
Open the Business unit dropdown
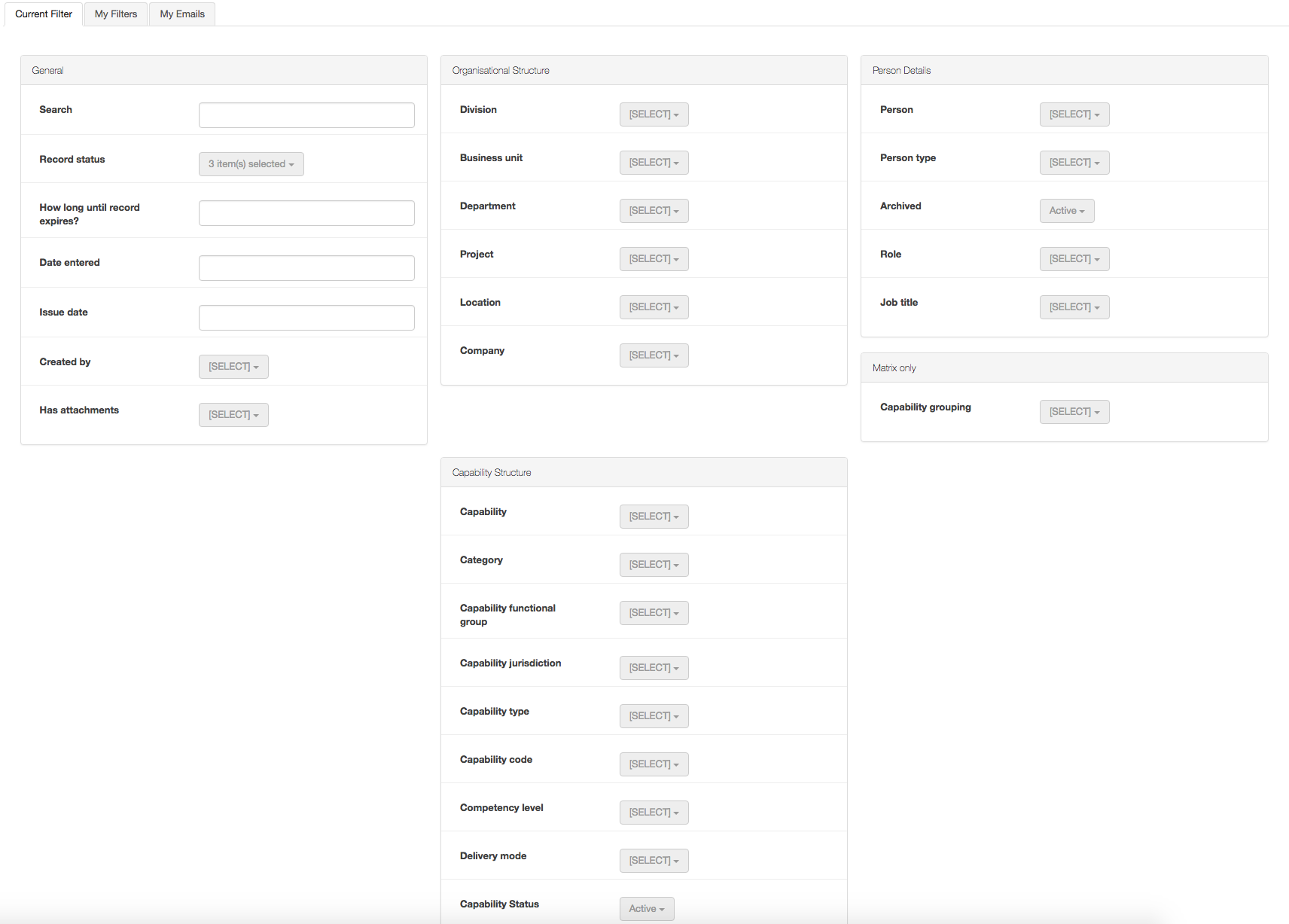(654, 163)
